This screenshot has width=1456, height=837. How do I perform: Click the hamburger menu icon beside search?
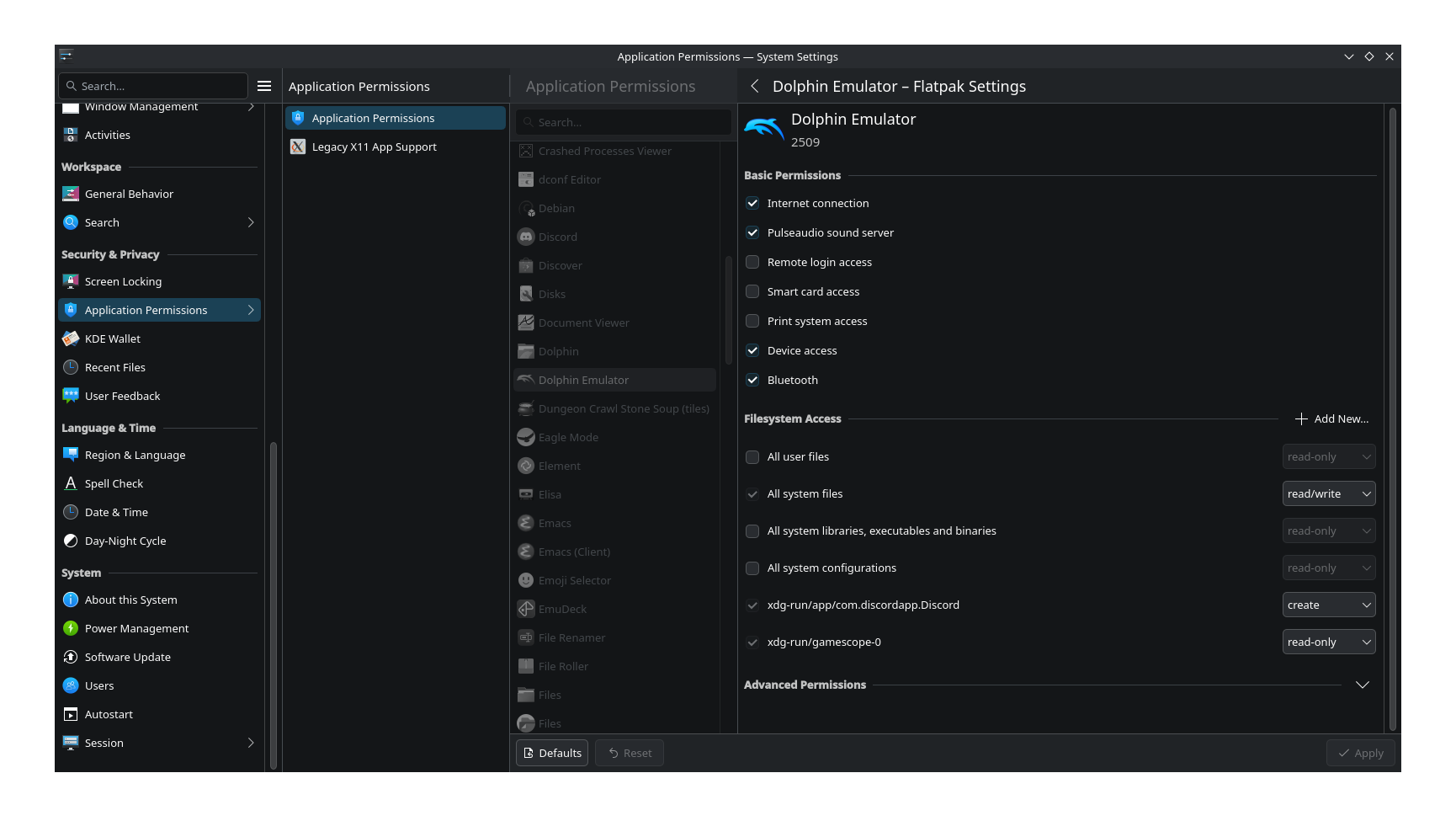(x=263, y=86)
